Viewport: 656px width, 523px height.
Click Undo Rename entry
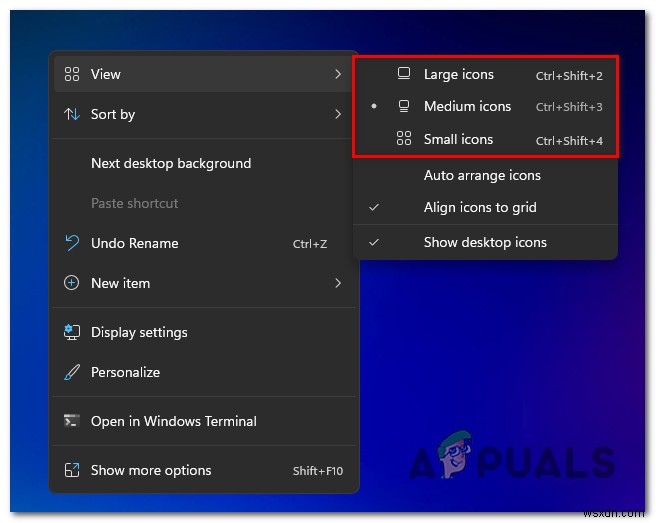204,243
